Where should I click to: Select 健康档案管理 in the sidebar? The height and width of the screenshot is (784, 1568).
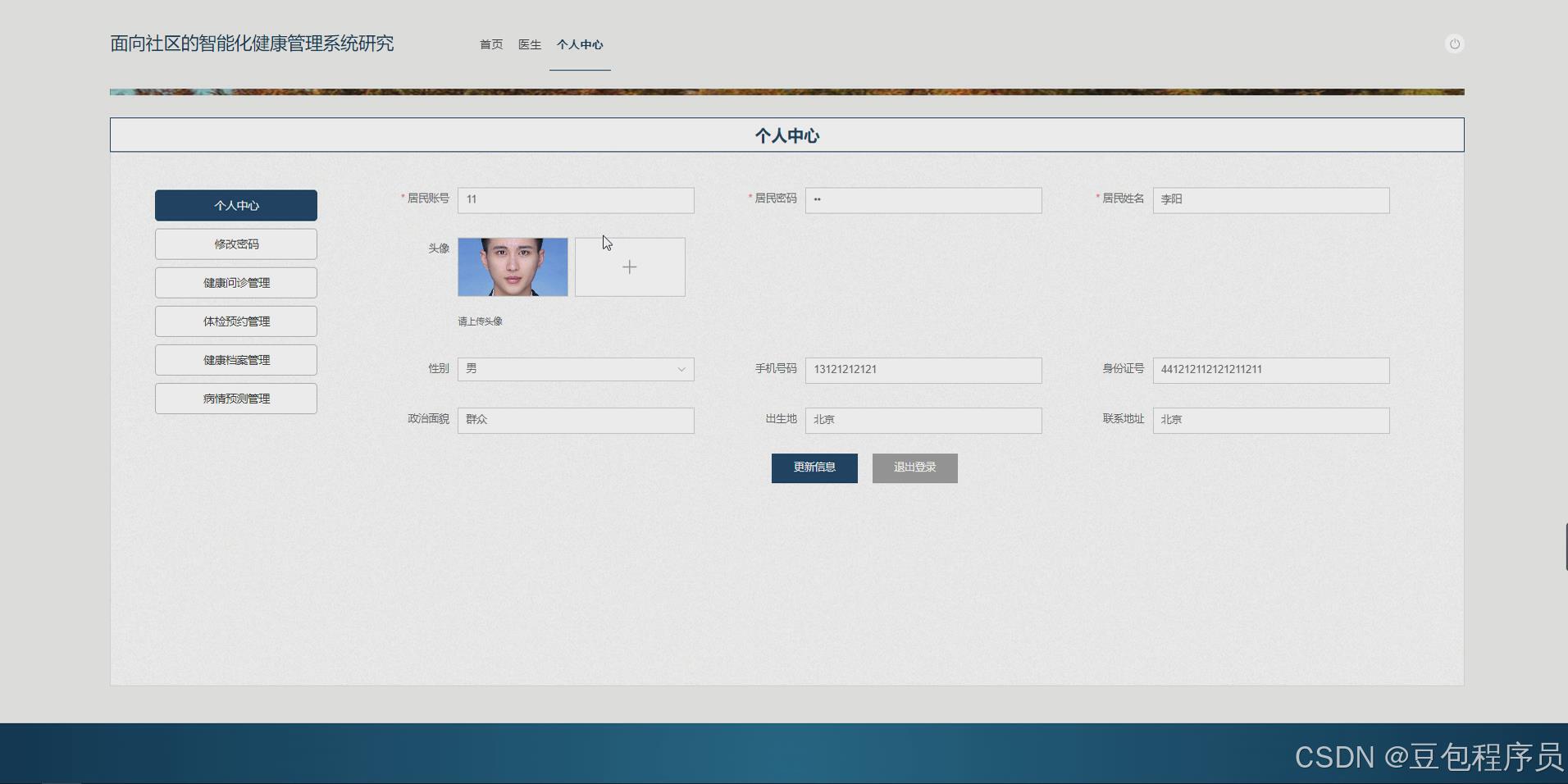235,359
